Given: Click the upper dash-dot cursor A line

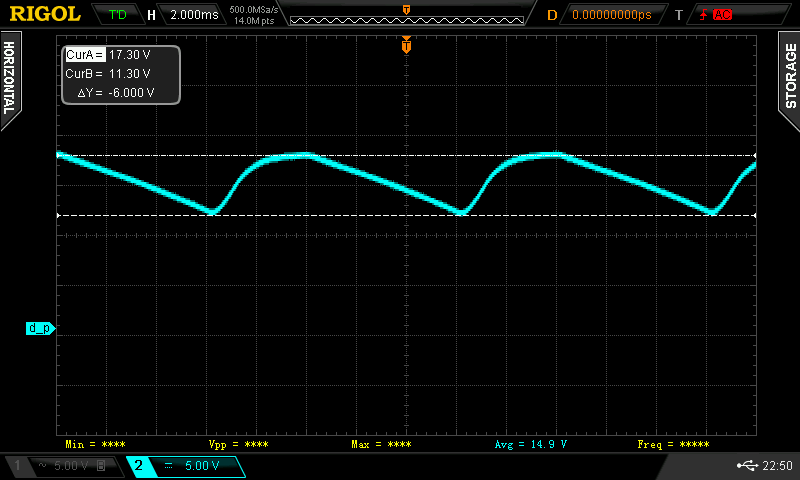Looking at the screenshot, I should coord(407,155).
